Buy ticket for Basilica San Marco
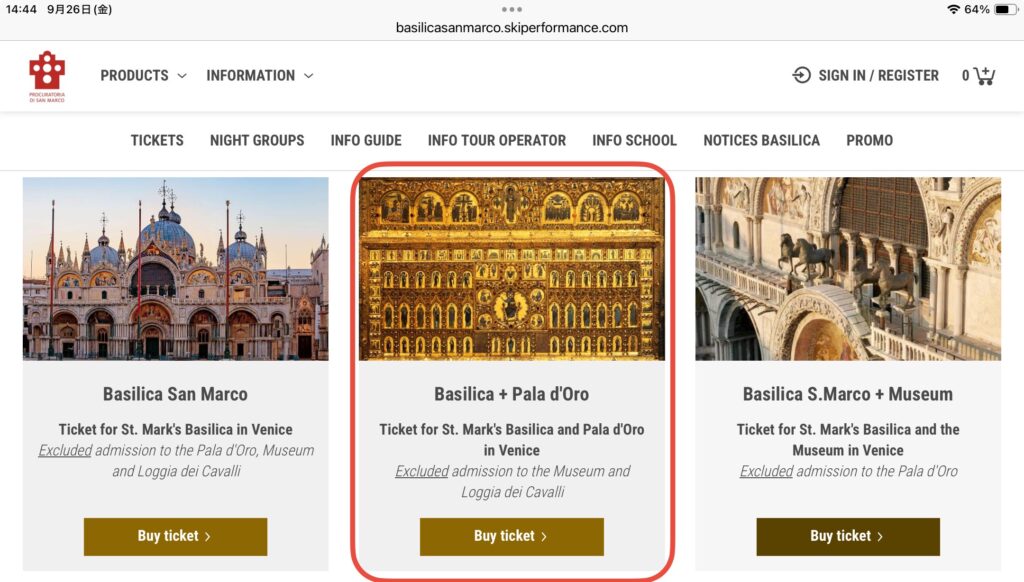The image size is (1024, 582). pos(175,536)
